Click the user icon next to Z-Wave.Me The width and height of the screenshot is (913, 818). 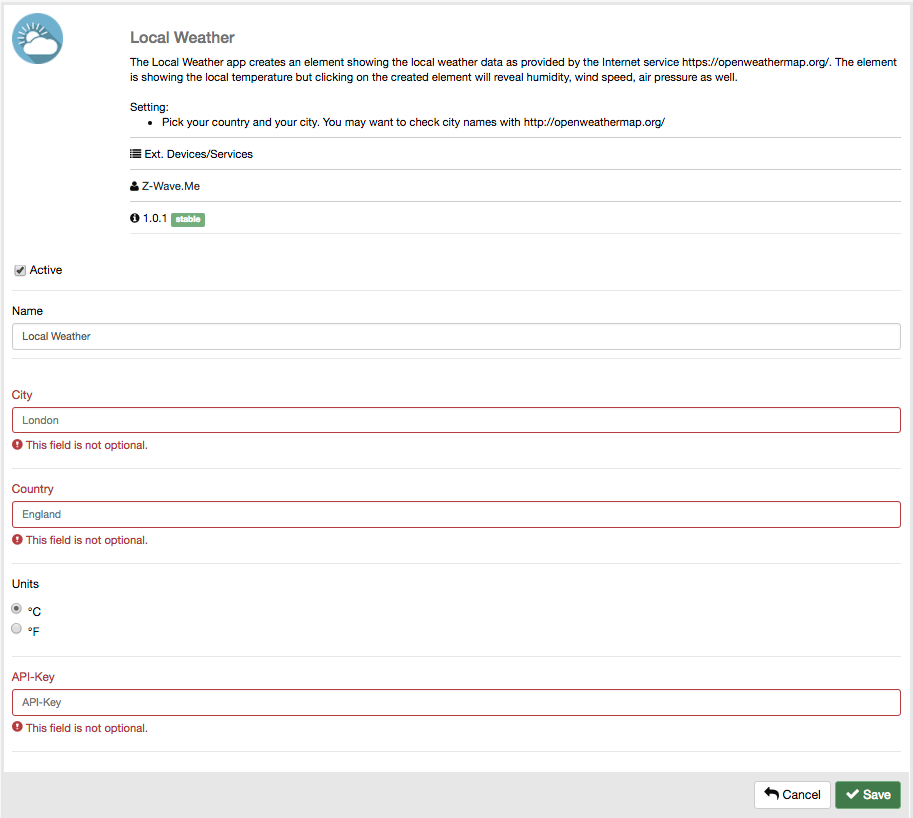[x=135, y=186]
